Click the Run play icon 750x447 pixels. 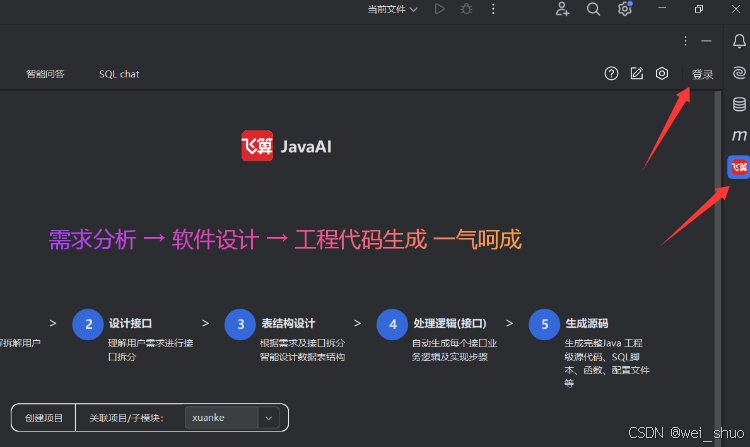(440, 9)
